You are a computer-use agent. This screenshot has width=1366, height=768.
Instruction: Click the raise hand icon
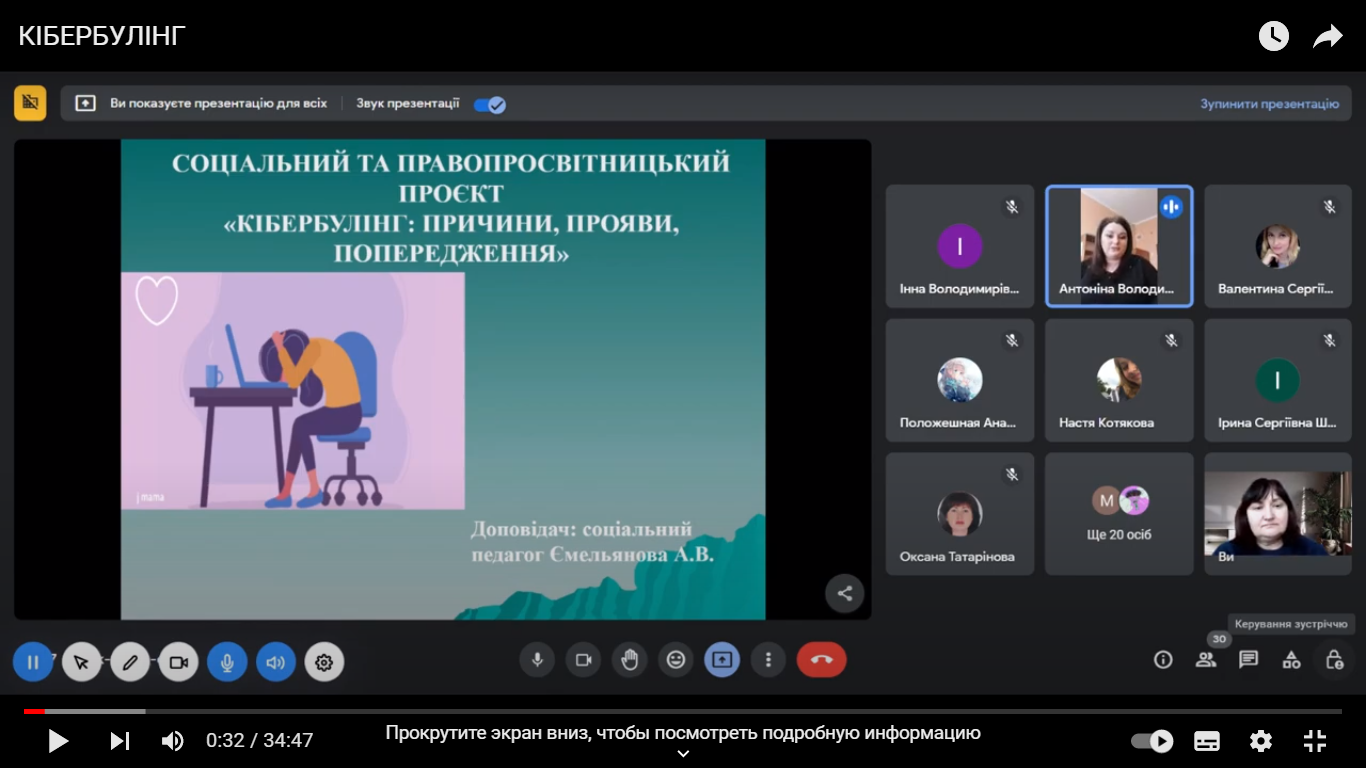(x=630, y=660)
